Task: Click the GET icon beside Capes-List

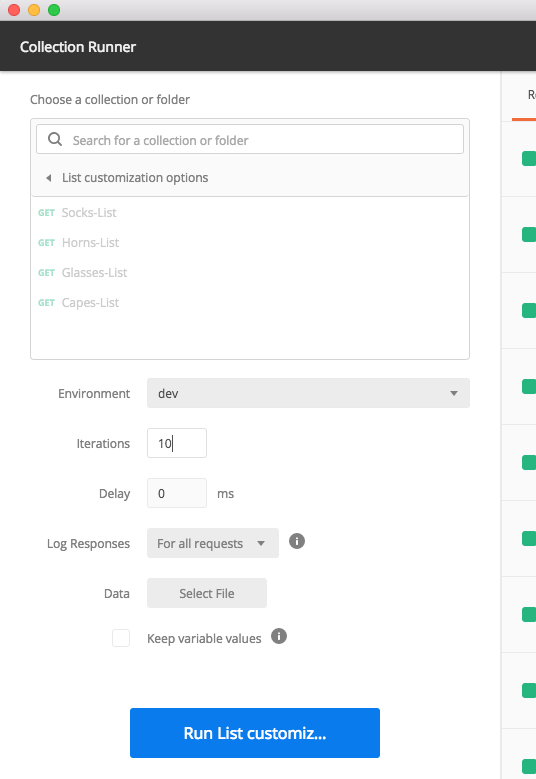Action: coord(47,303)
